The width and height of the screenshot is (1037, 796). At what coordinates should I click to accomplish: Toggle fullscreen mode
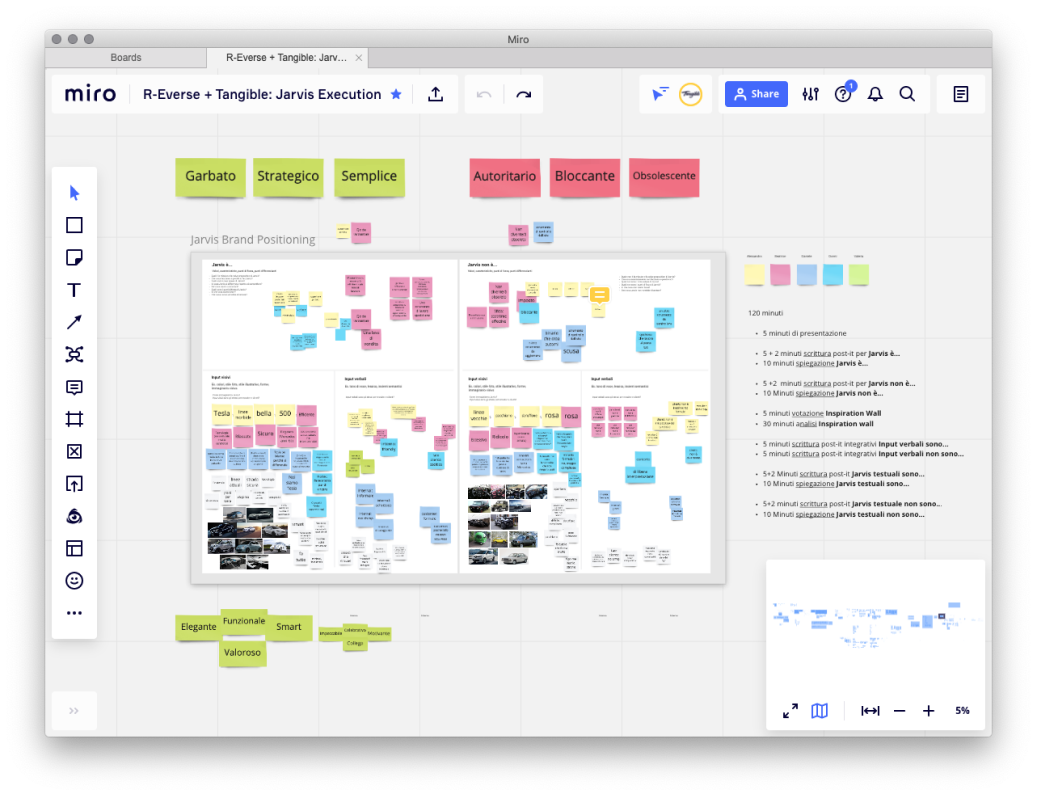[x=790, y=711]
